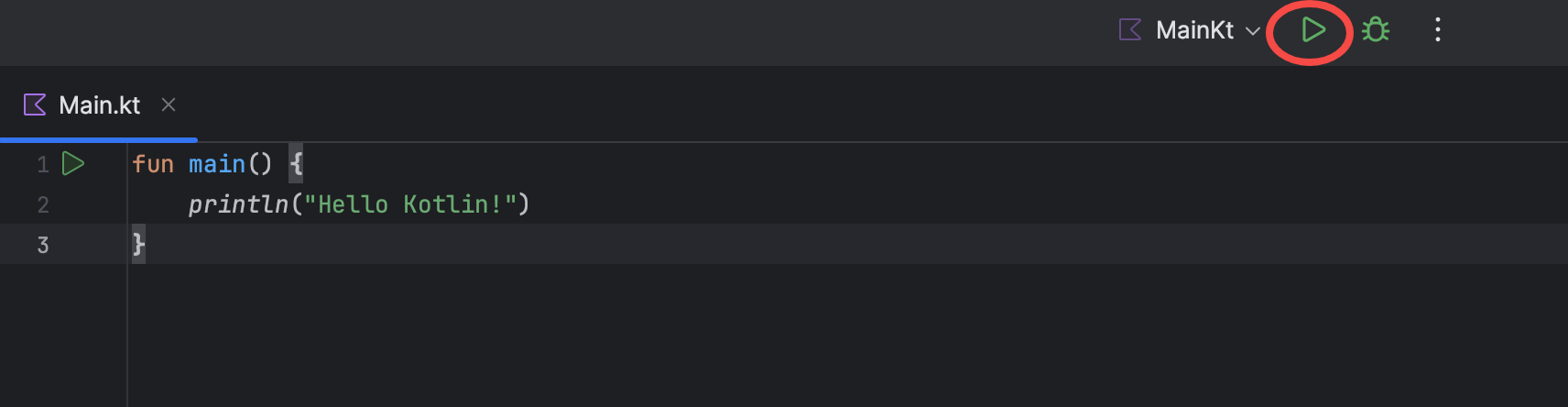Click the println call on line 2
The width and height of the screenshot is (1568, 407).
[x=238, y=204]
